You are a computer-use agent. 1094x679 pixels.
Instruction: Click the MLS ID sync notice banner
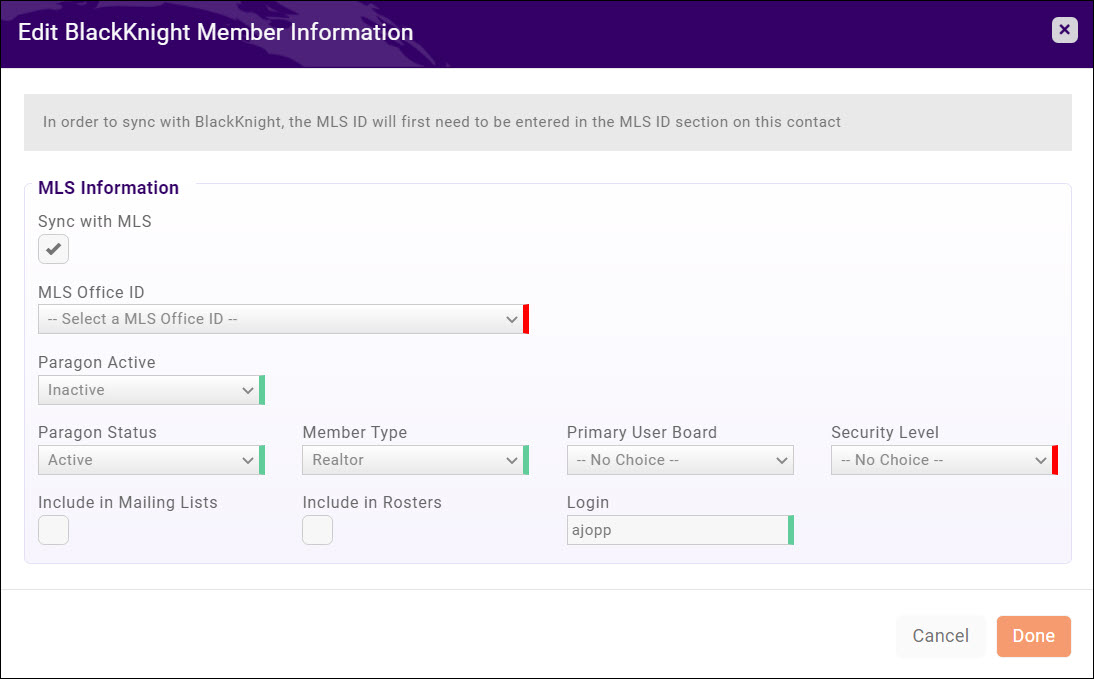pos(547,122)
